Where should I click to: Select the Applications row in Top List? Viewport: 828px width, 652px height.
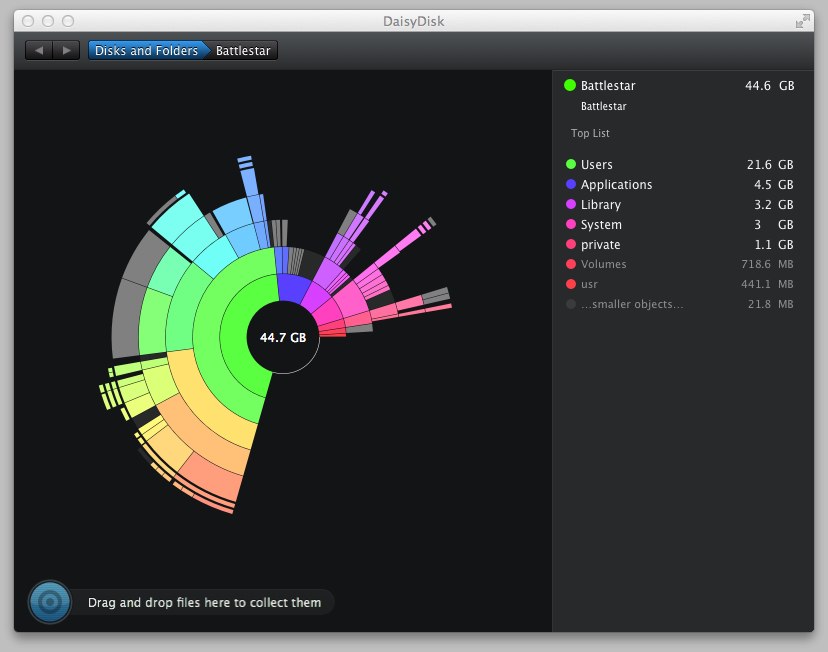[680, 184]
